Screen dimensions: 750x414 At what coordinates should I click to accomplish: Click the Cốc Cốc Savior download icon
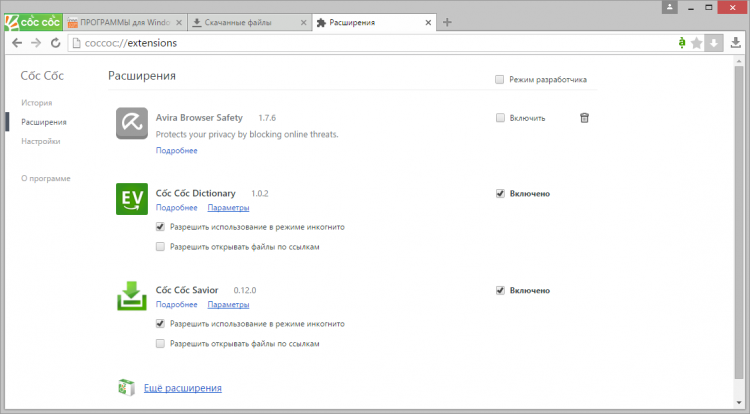(x=132, y=295)
